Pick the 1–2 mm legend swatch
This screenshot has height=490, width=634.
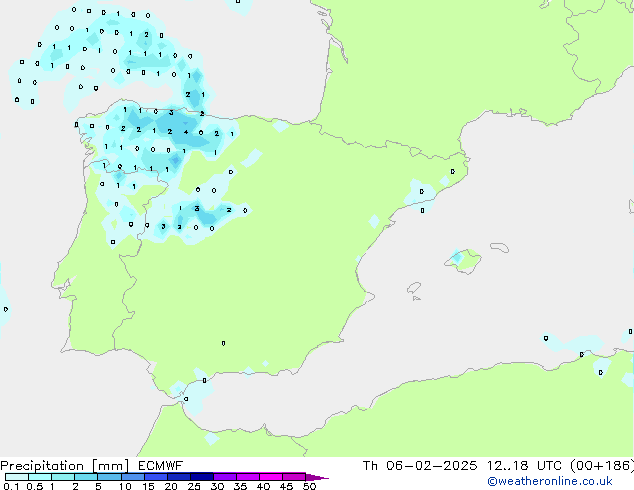coord(63,477)
